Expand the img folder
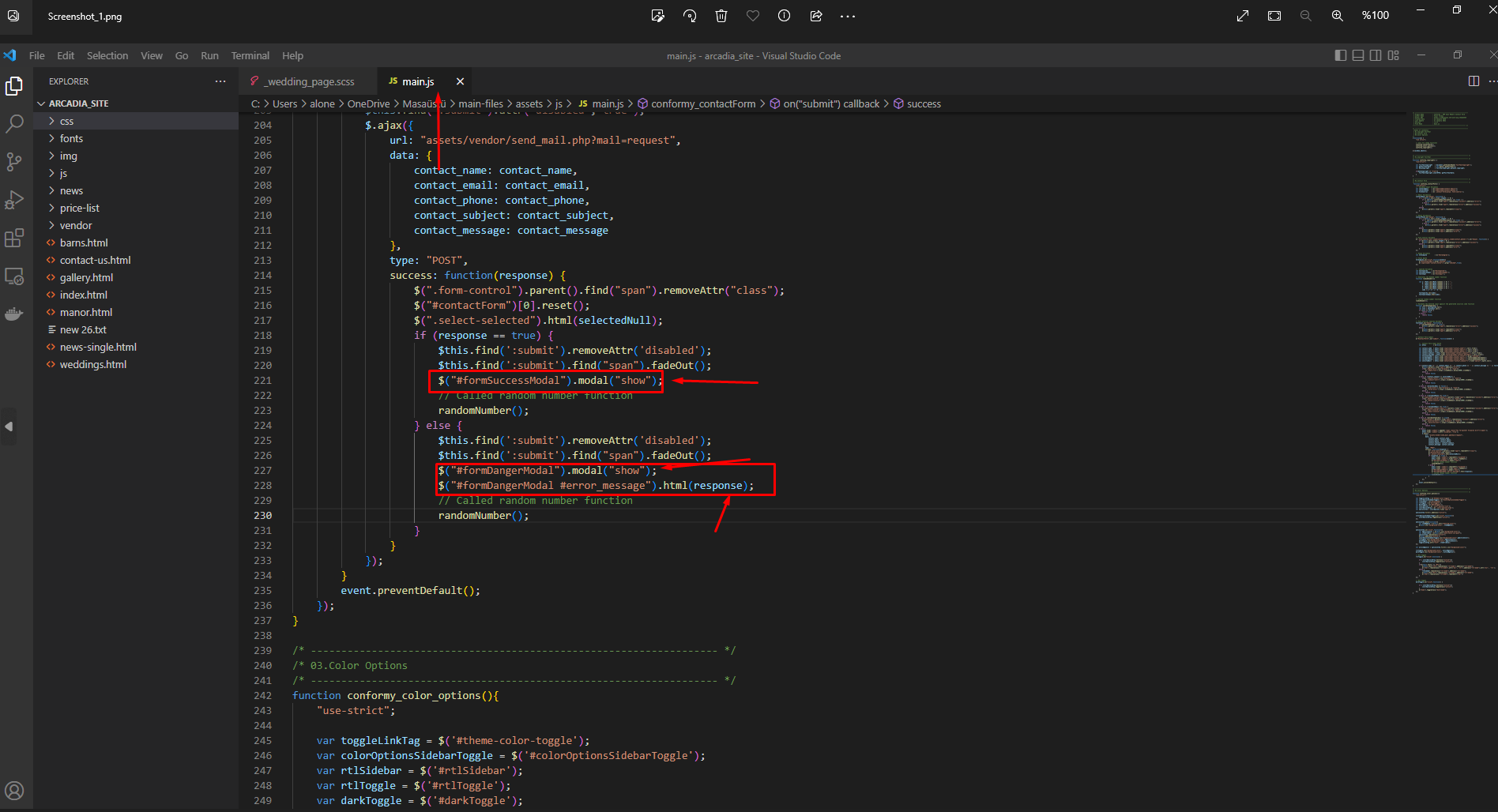This screenshot has width=1498, height=812. click(136, 156)
